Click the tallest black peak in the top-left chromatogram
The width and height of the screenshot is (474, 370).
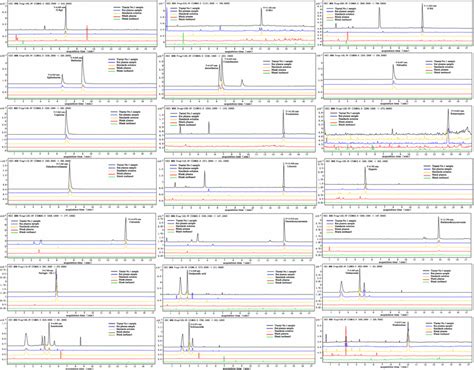66,18
